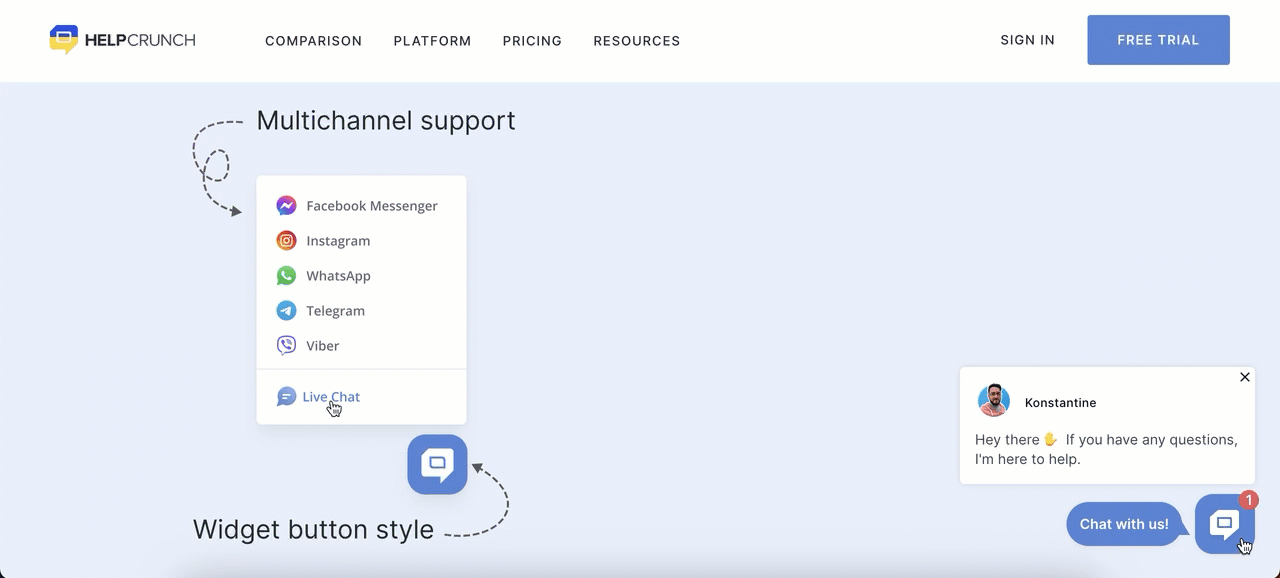This screenshot has width=1280, height=578.
Task: Select the Live Chat text link
Action: 331,397
